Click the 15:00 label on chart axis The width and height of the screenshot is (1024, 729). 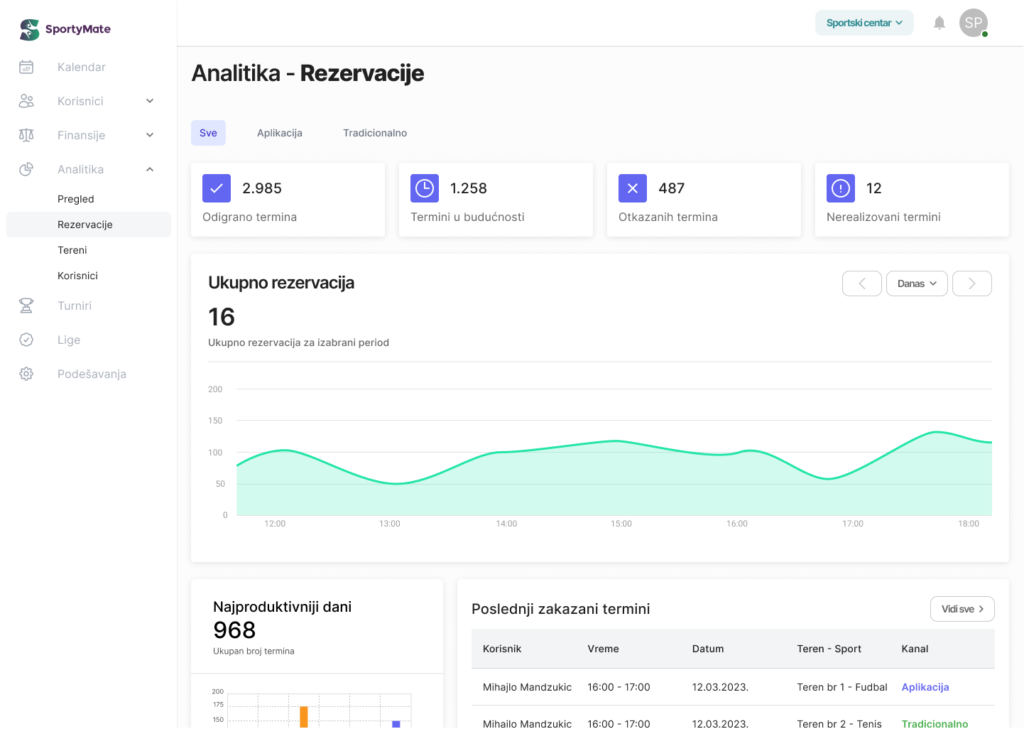pos(621,523)
